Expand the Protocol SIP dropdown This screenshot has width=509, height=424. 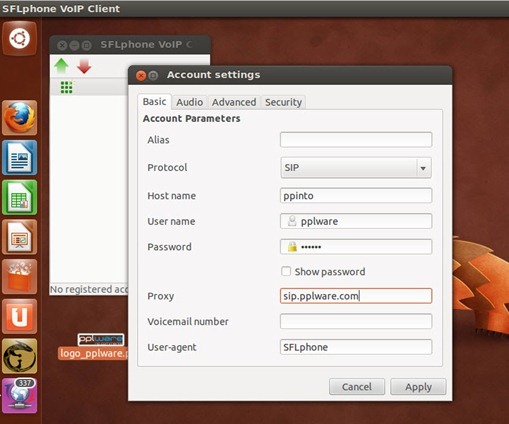click(356, 168)
